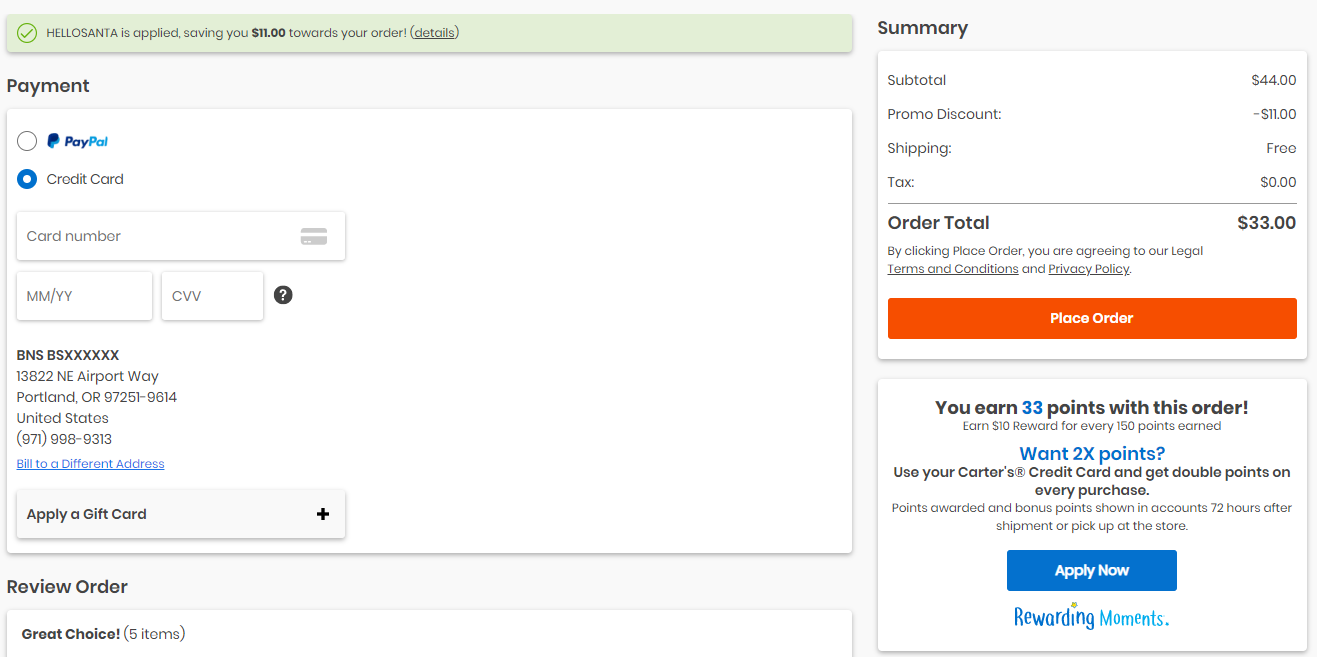Click the blue Apply Now button
The height and width of the screenshot is (657, 1317).
(1091, 570)
